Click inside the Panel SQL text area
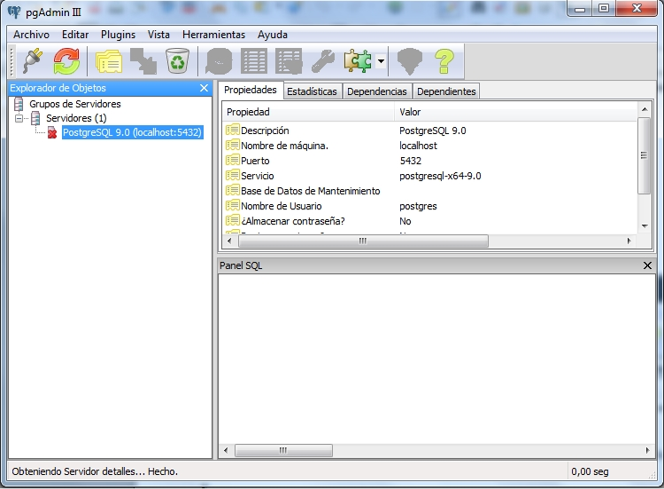Screen dimensions: 664x489 click(437, 359)
